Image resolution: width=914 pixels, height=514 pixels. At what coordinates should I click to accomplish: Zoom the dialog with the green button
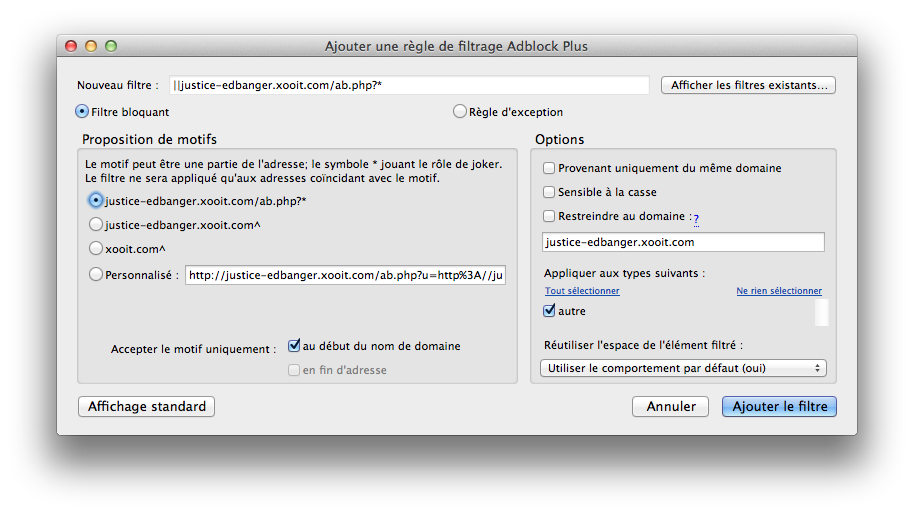pos(111,46)
